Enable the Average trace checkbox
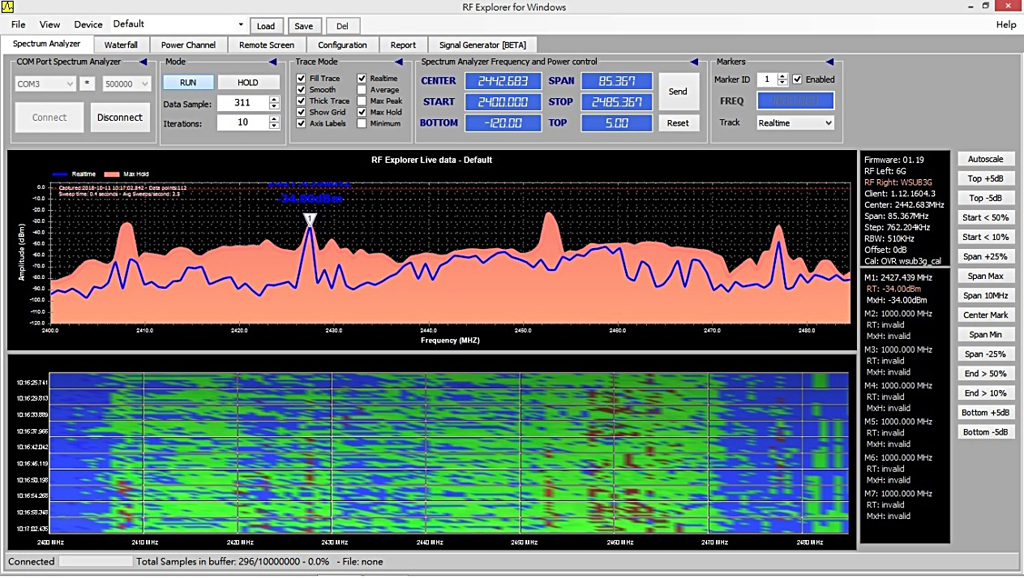 (x=362, y=89)
